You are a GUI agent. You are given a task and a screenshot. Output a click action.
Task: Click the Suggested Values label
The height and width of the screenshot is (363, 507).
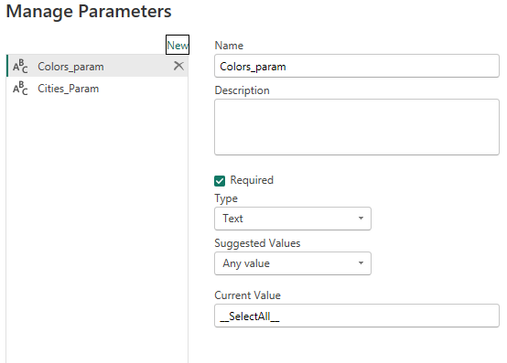[x=257, y=243]
